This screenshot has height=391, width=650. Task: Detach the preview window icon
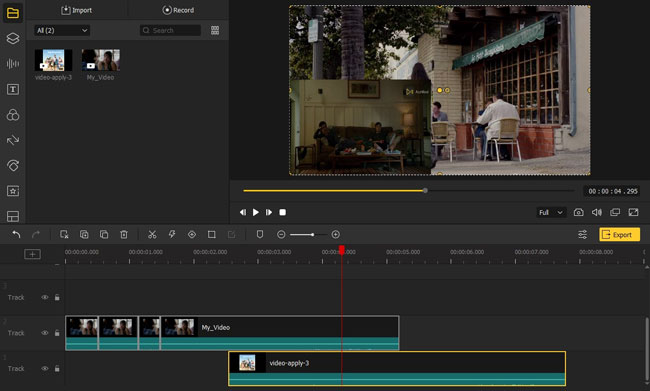[x=615, y=212]
